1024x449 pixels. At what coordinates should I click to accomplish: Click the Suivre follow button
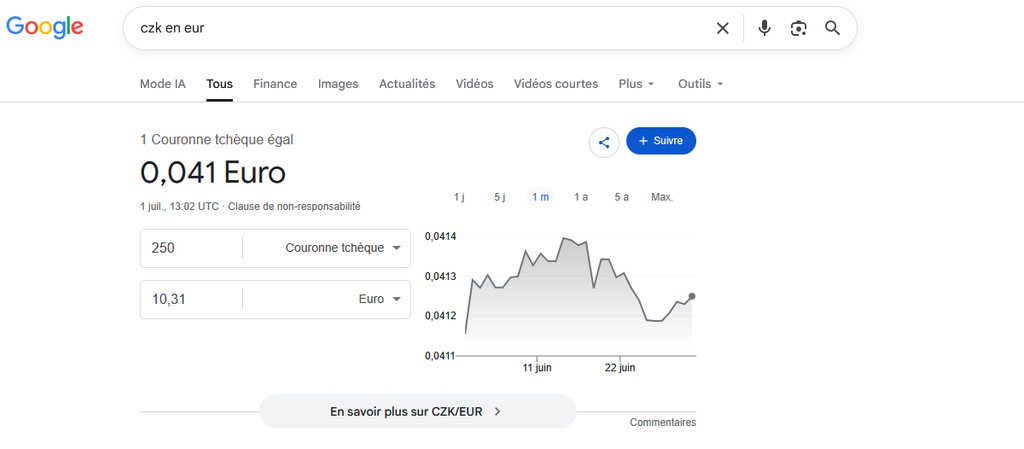[x=661, y=141]
